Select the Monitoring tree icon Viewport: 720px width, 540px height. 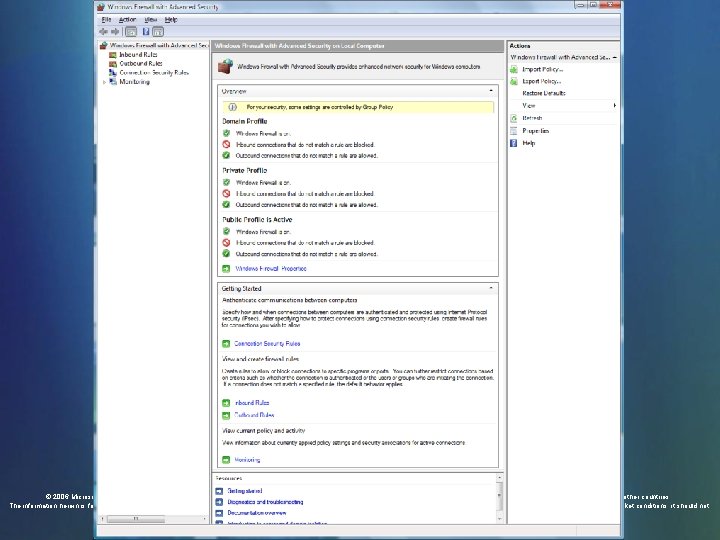point(113,82)
